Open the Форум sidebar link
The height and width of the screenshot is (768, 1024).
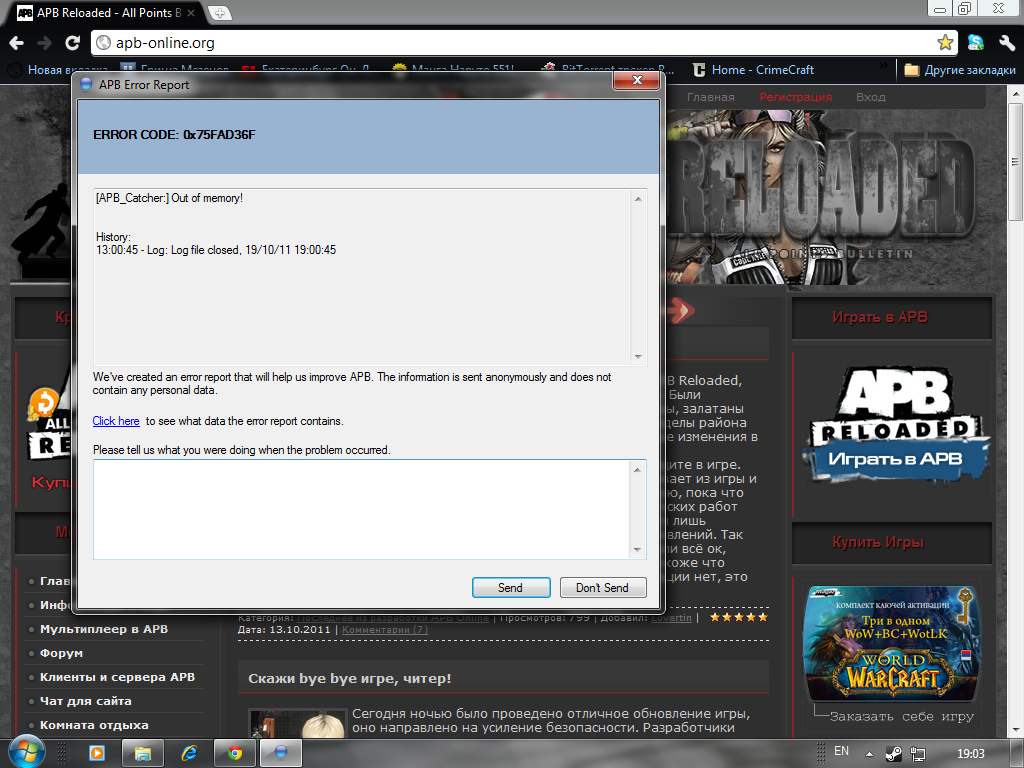[61, 653]
